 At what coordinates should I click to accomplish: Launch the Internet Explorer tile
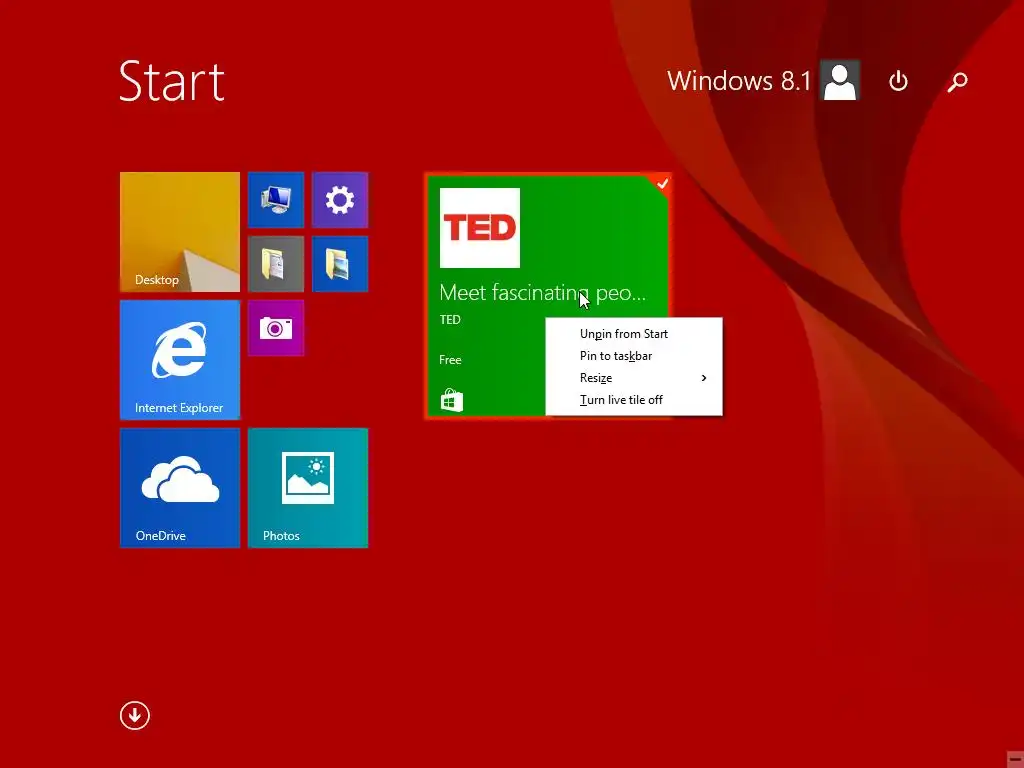[180, 360]
